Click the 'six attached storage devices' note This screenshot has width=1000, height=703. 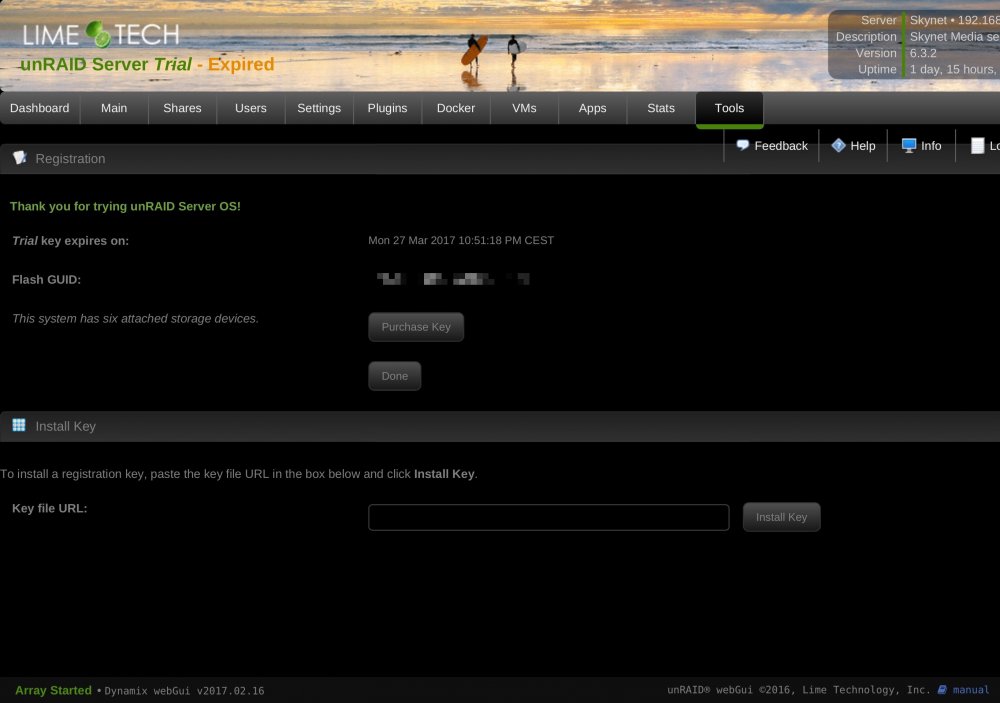[135, 318]
